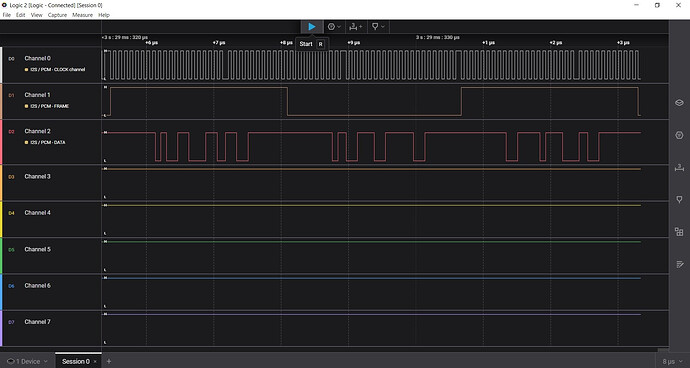This screenshot has width=690, height=368.
Task: Open the Capture menu
Action: click(57, 15)
